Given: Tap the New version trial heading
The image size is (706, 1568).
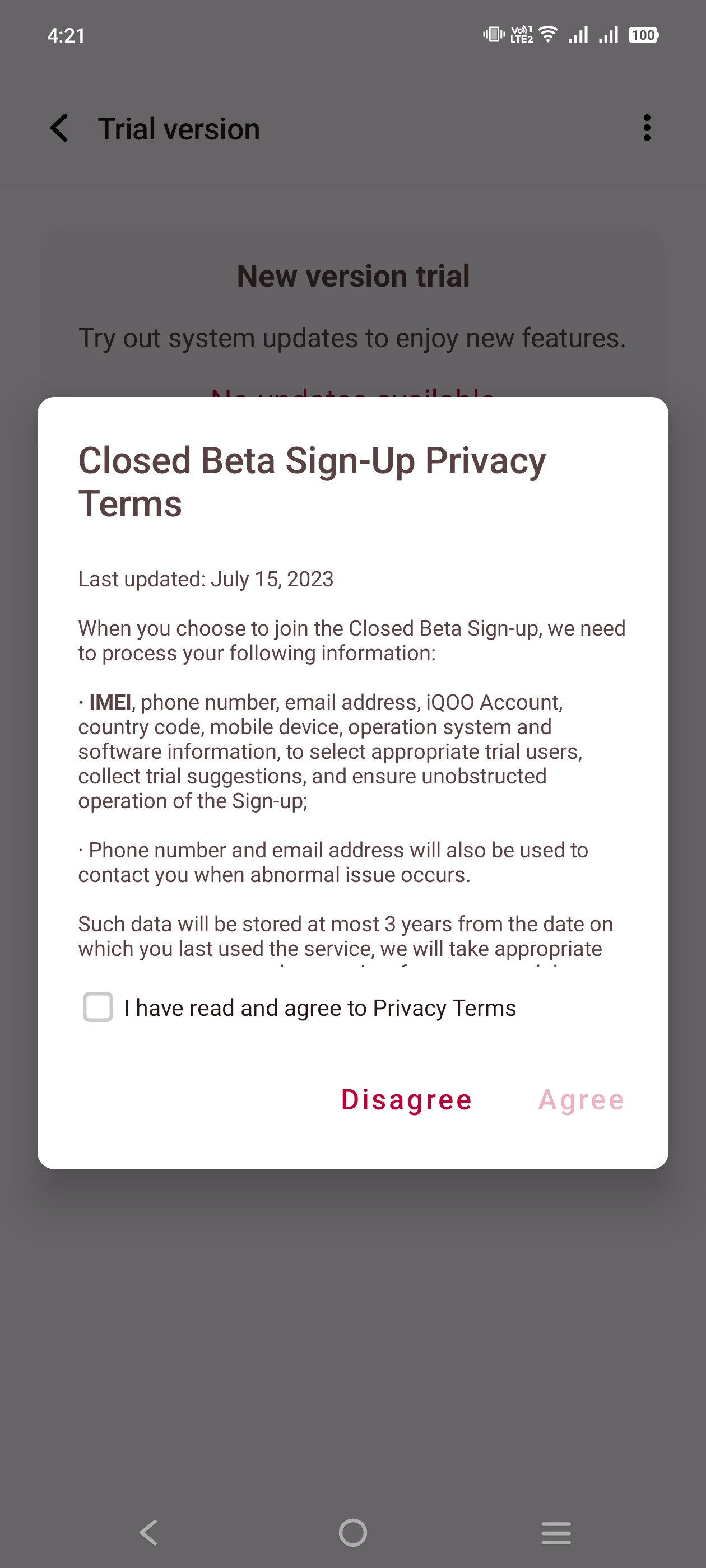Looking at the screenshot, I should tap(354, 276).
